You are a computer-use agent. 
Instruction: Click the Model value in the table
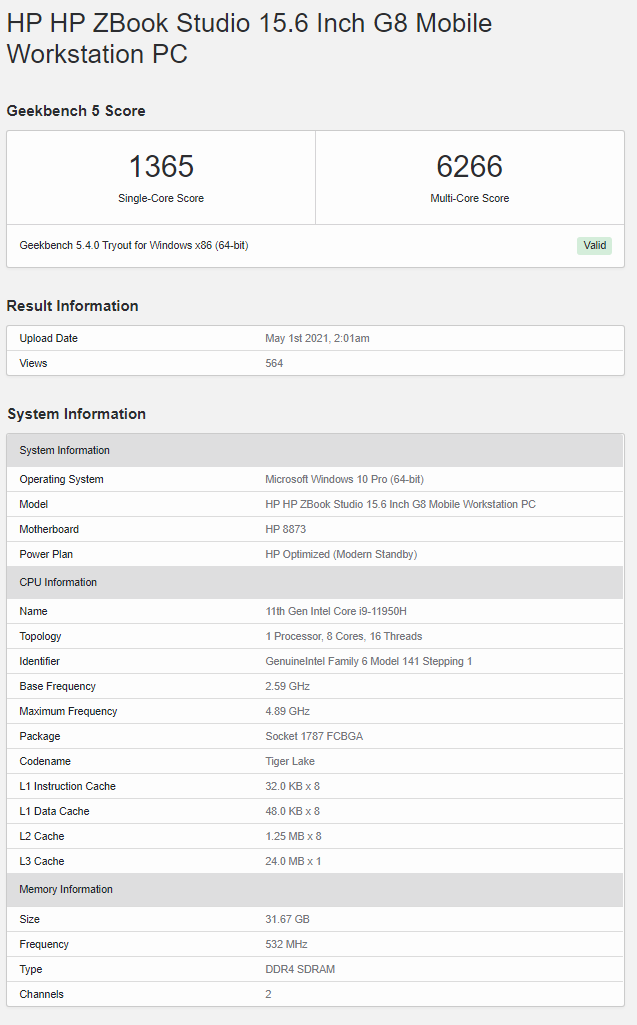400,504
